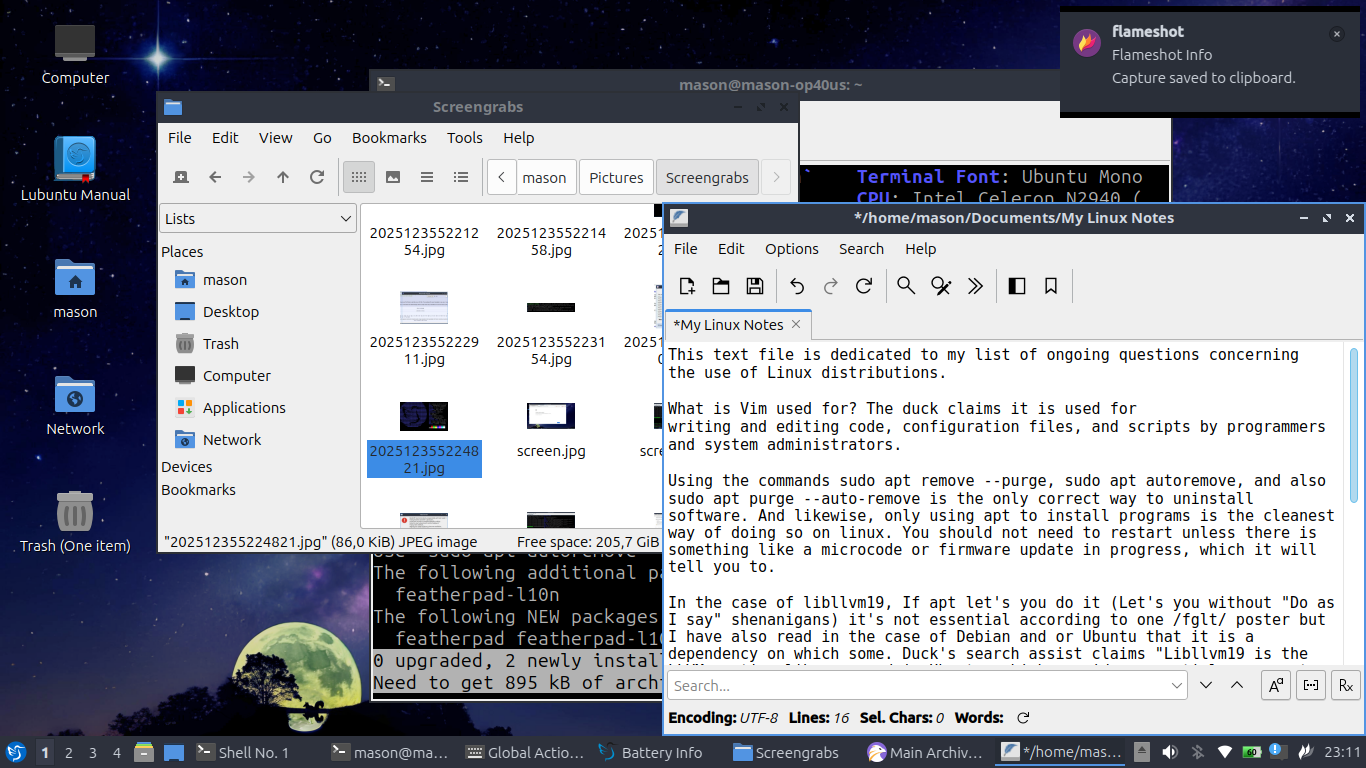Open FeatherPad Help menu

(921, 249)
